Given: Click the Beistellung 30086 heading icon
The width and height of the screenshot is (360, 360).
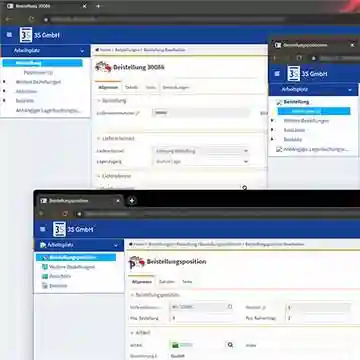Looking at the screenshot, I should (x=103, y=67).
